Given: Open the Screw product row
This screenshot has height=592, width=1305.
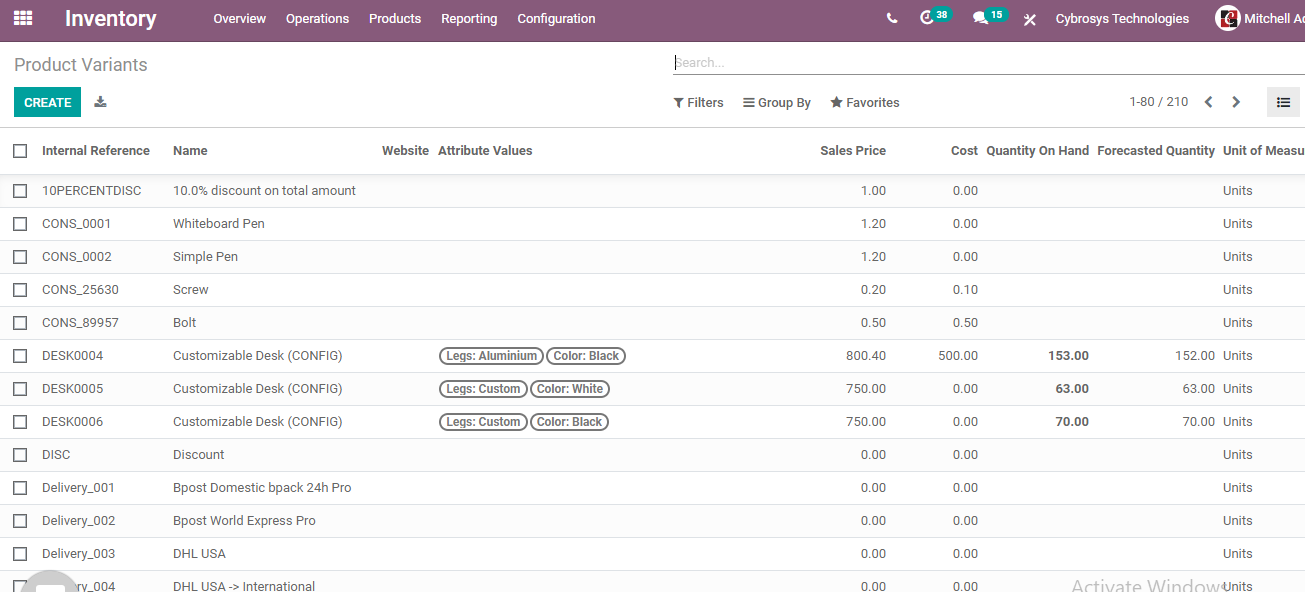Looking at the screenshot, I should 652,290.
